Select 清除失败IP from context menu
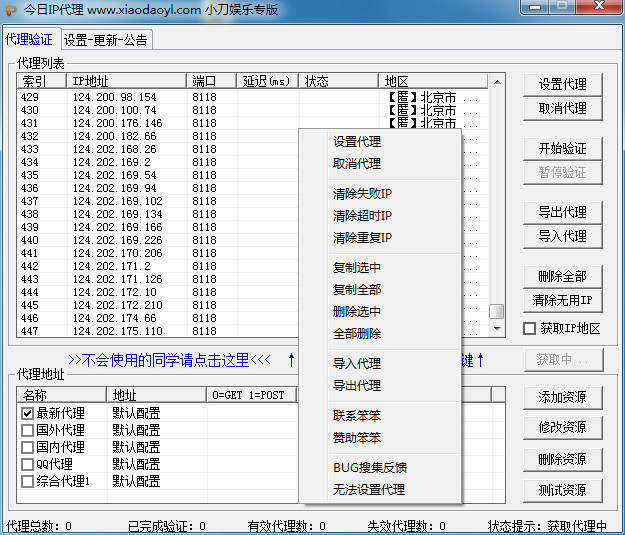 click(362, 194)
